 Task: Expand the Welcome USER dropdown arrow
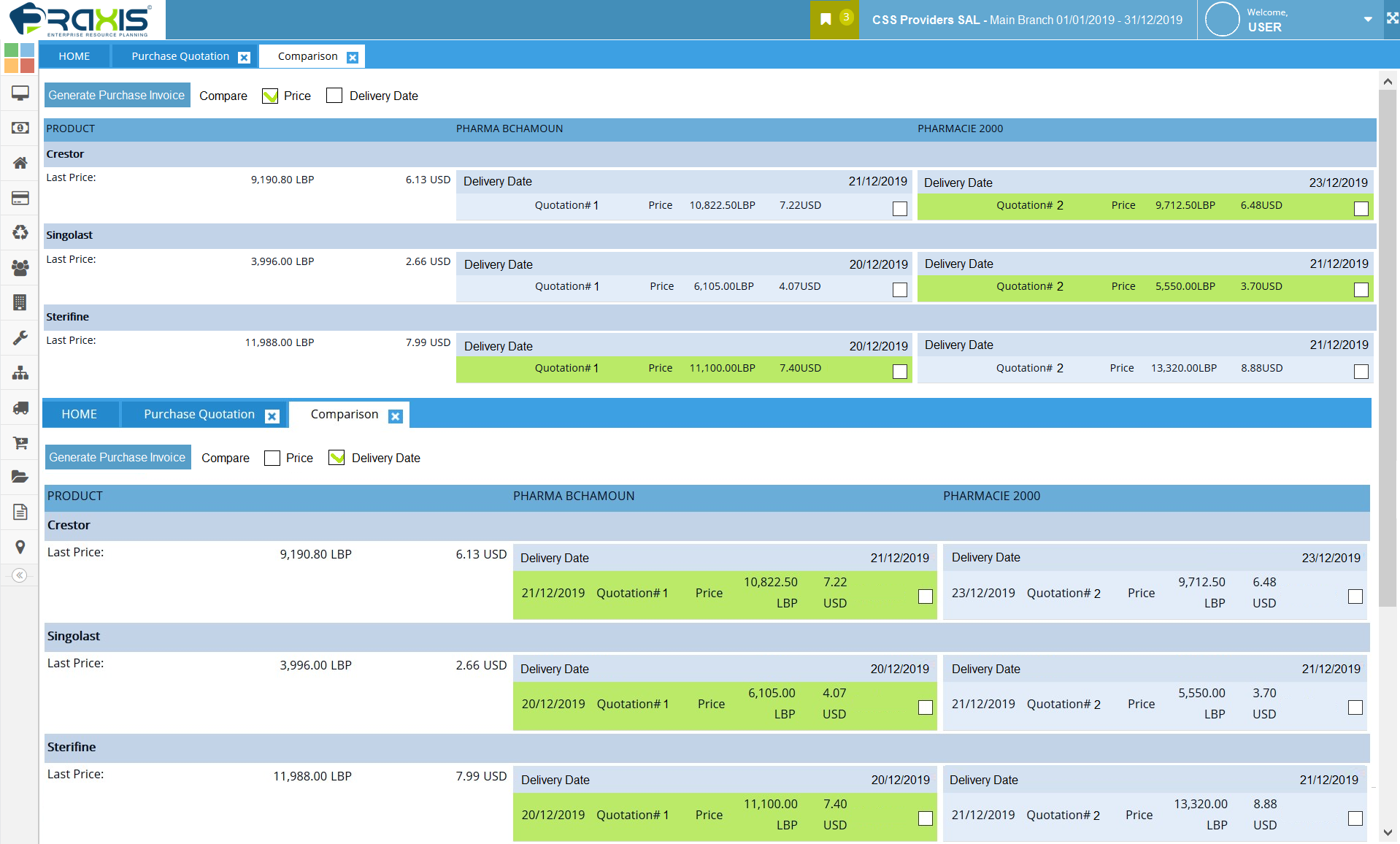[1367, 20]
